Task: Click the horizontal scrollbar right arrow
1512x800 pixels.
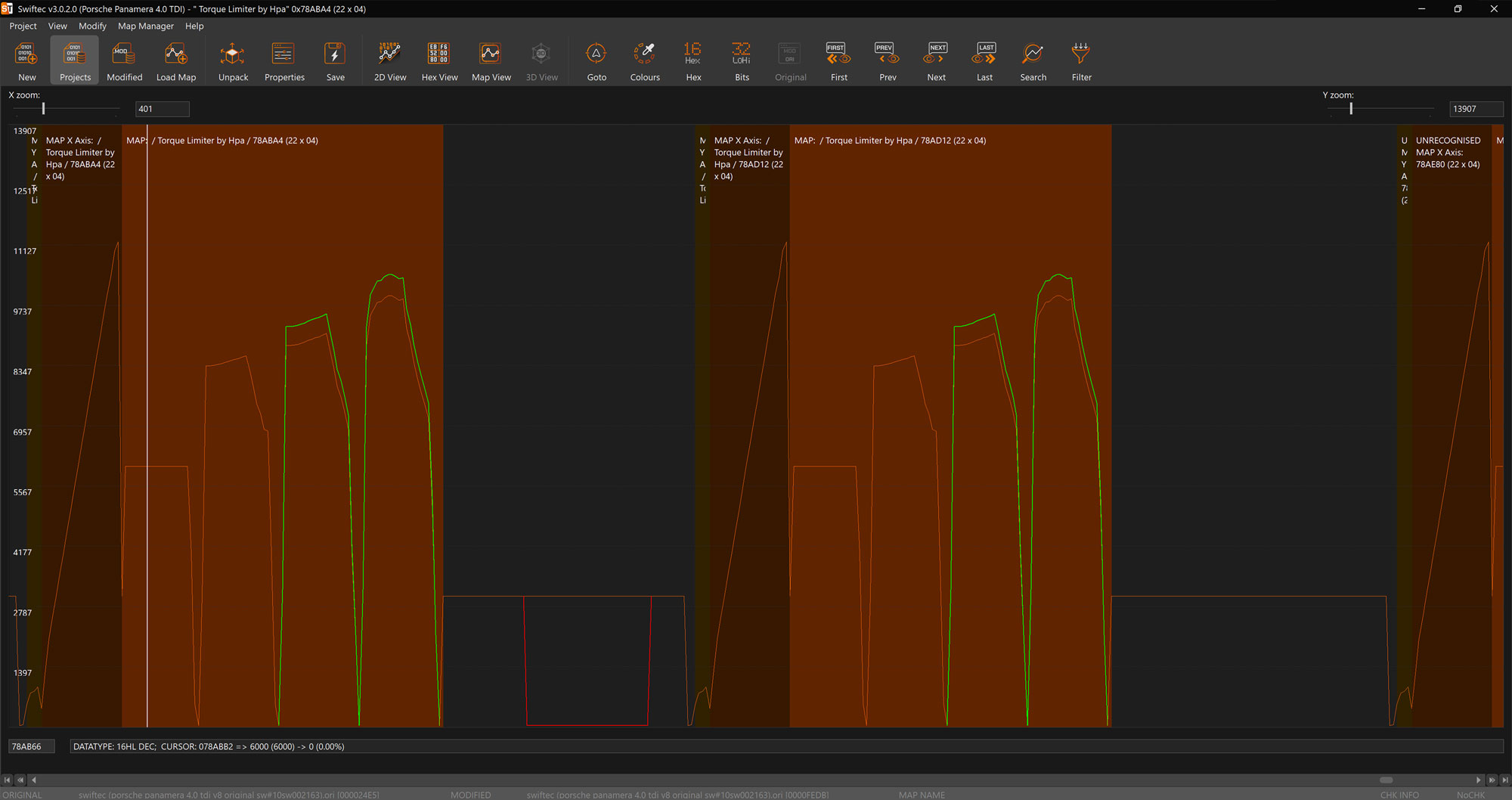Action: [1478, 780]
